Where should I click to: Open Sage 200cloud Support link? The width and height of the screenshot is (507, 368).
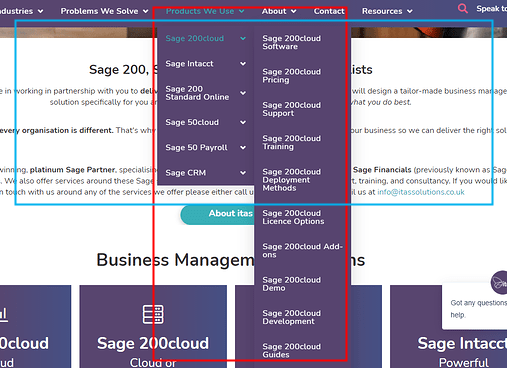(x=291, y=109)
